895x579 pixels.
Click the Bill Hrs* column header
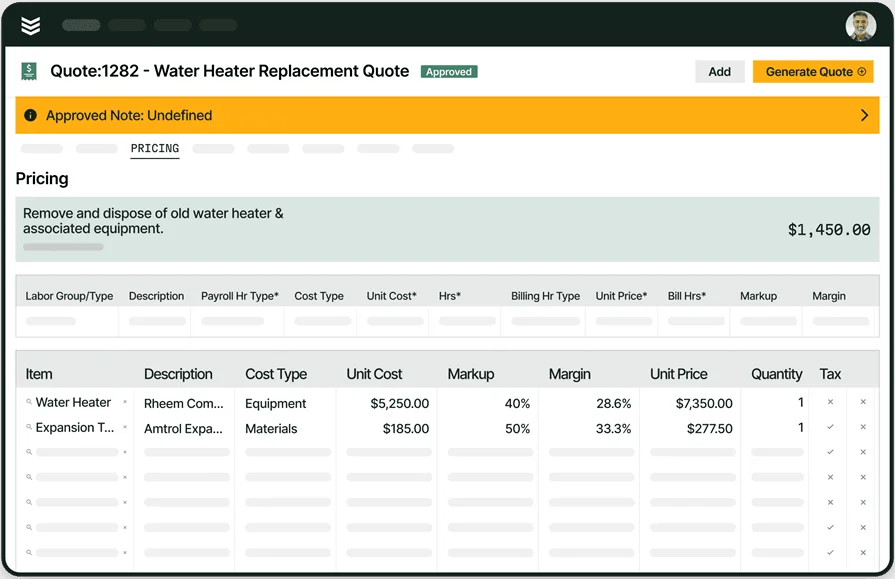[x=687, y=296]
